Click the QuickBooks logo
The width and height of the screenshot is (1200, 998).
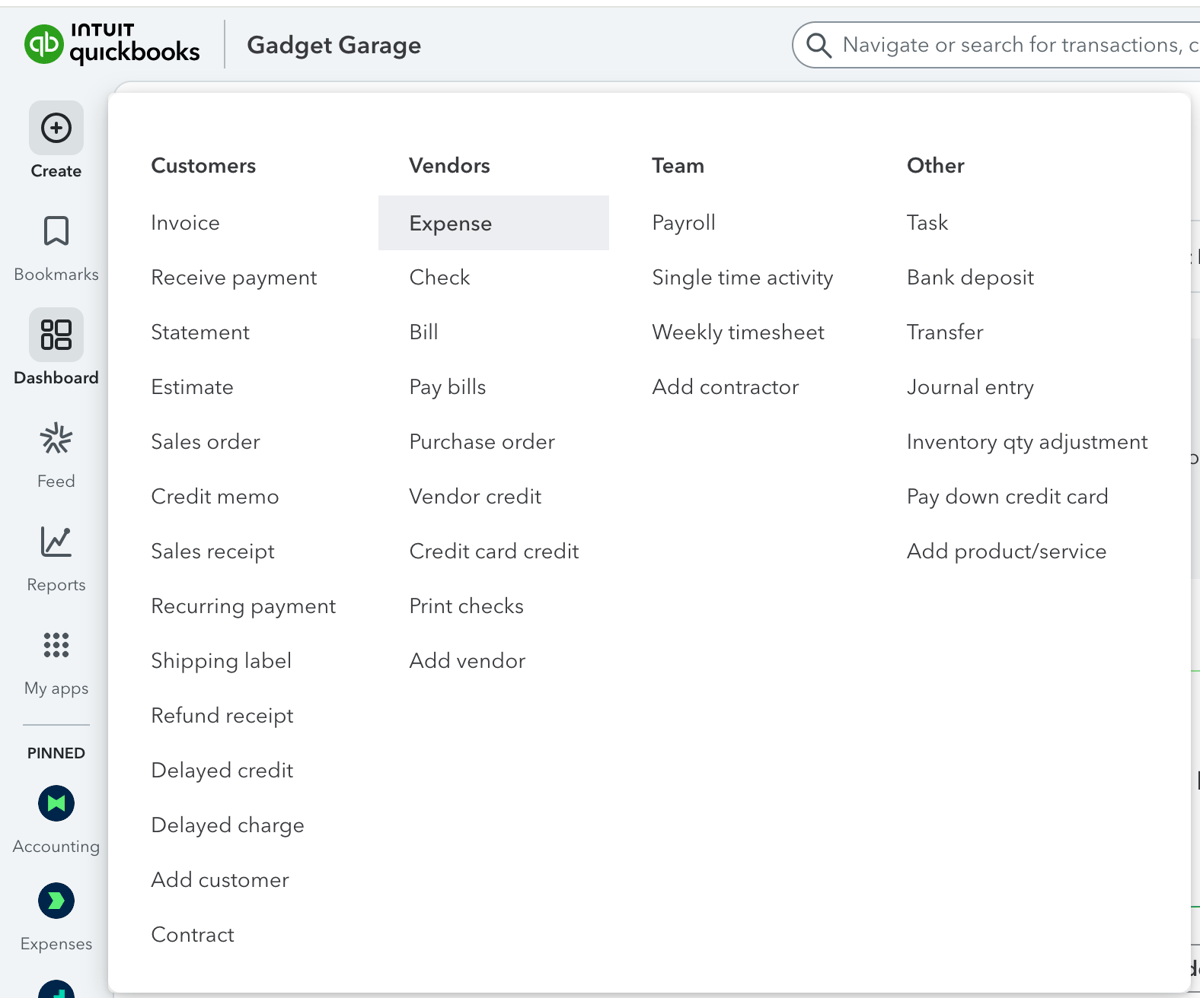(112, 45)
